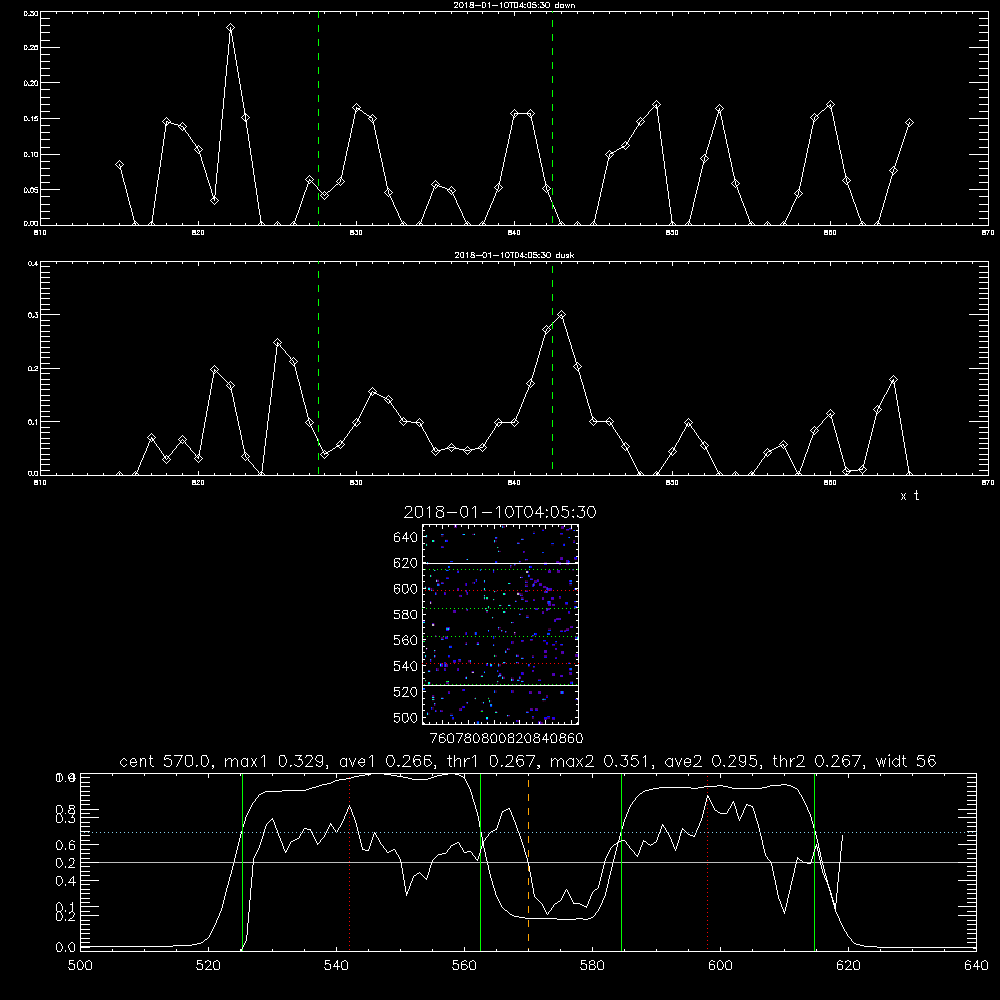Click the red dotted line near 598 in bottom plot

point(707,861)
